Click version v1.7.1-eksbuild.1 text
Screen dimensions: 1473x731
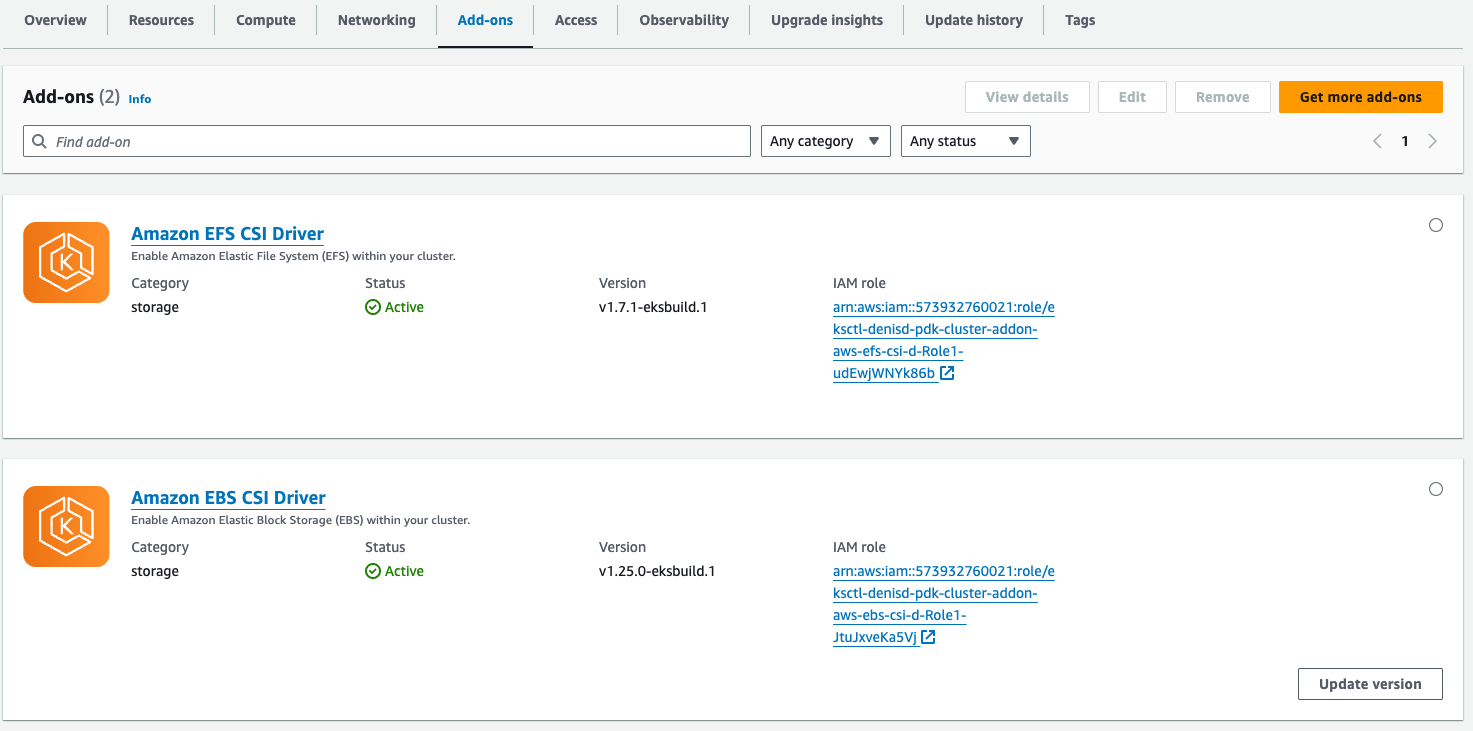(x=653, y=307)
